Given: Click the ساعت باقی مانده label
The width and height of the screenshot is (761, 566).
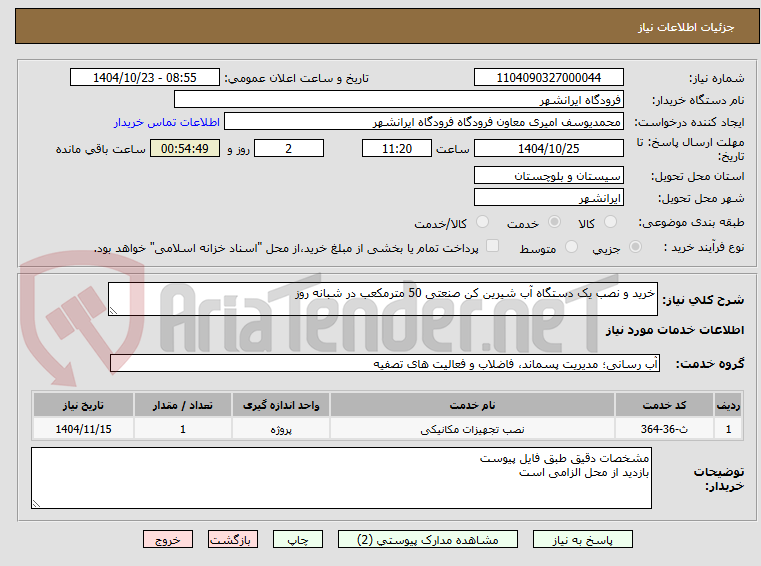Looking at the screenshot, I should click(100, 150).
